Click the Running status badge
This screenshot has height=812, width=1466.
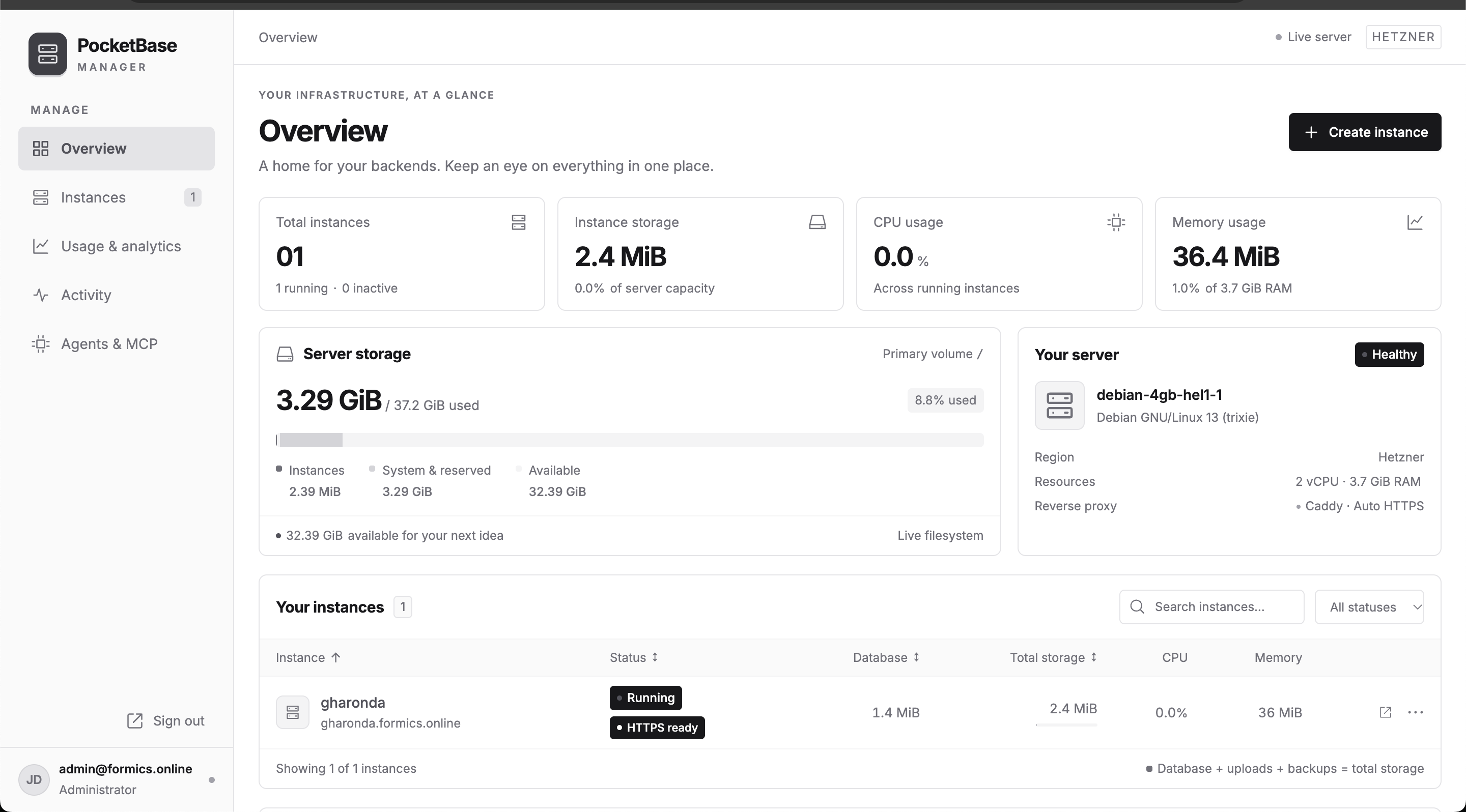pos(645,698)
